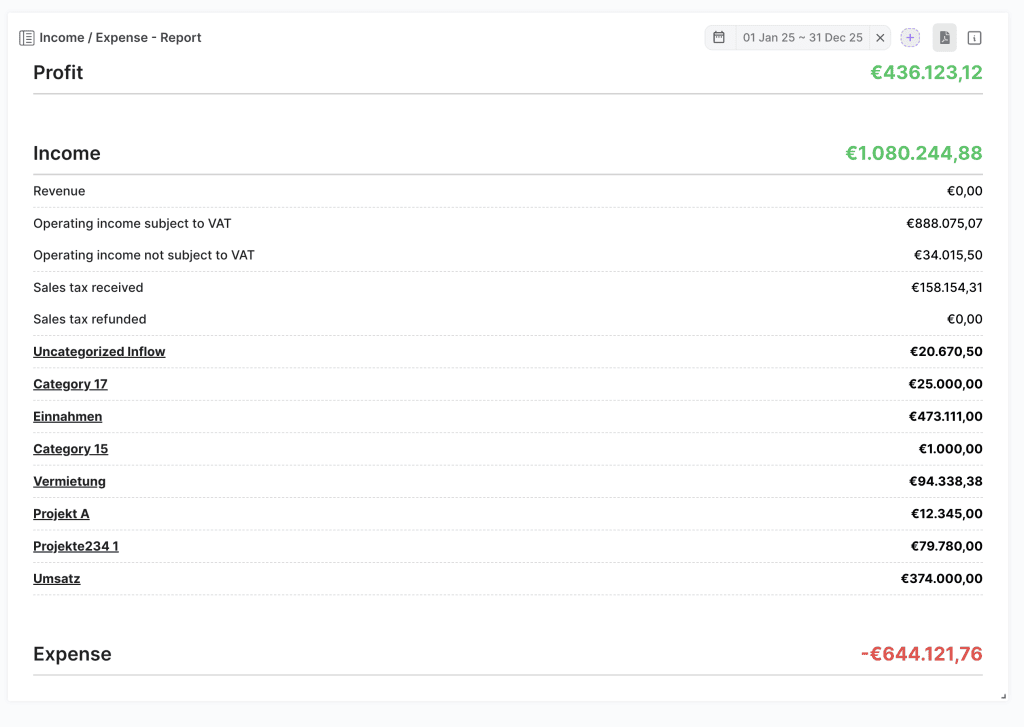This screenshot has height=727, width=1024.
Task: Open the 01 Jan 25 ~ 31 Dec 25 date range
Action: (x=802, y=38)
